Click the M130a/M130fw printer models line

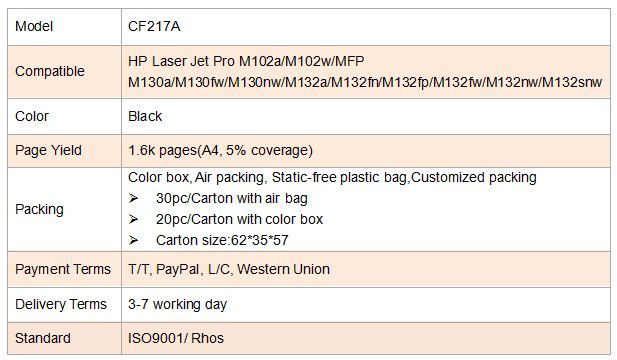(x=365, y=82)
